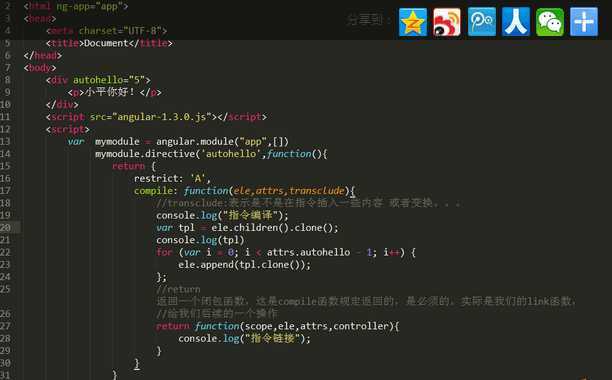Click the 'angular-1.3.0.js' script source
The height and width of the screenshot is (380, 612).
[162, 117]
